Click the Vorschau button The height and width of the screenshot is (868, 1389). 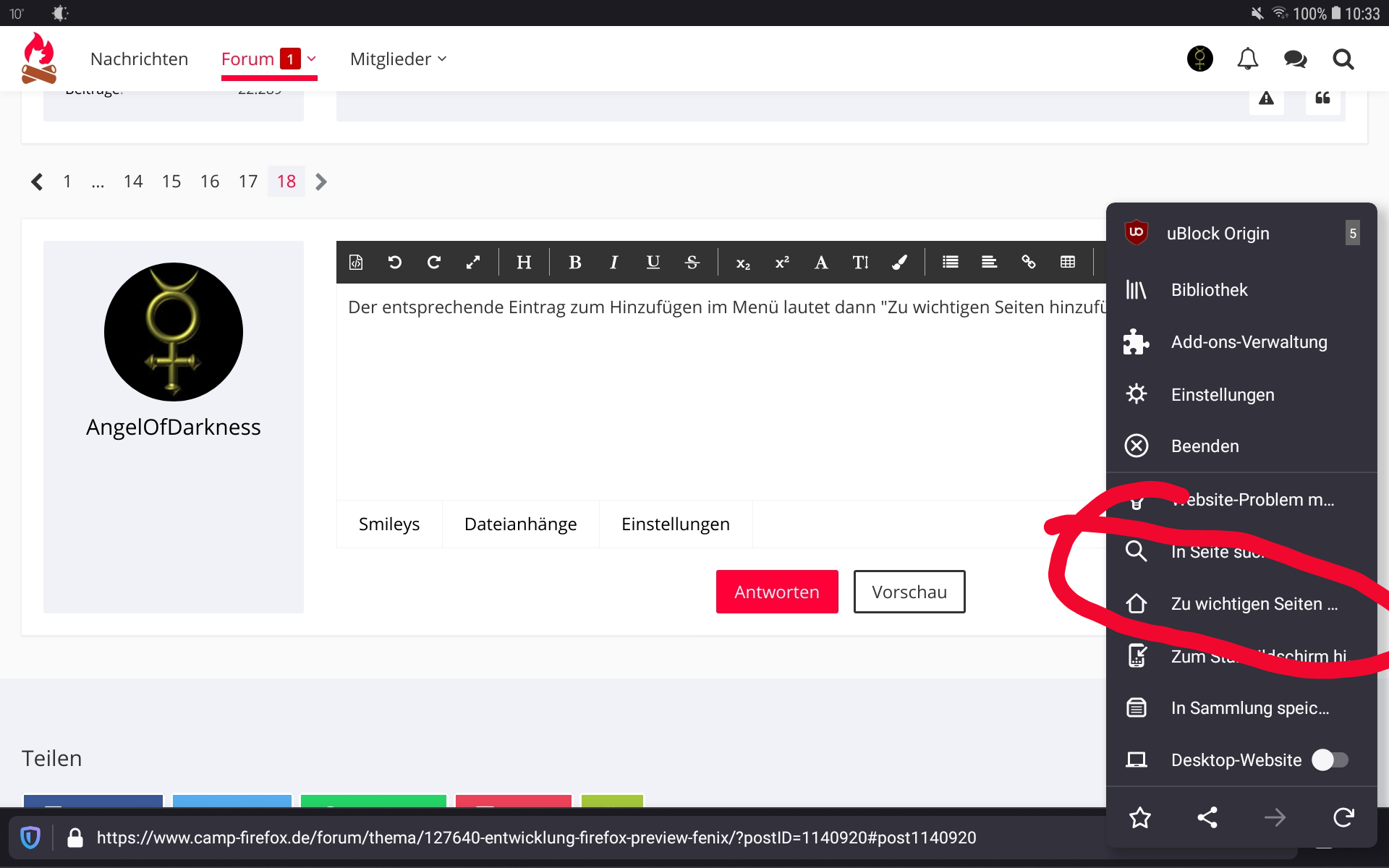click(909, 592)
